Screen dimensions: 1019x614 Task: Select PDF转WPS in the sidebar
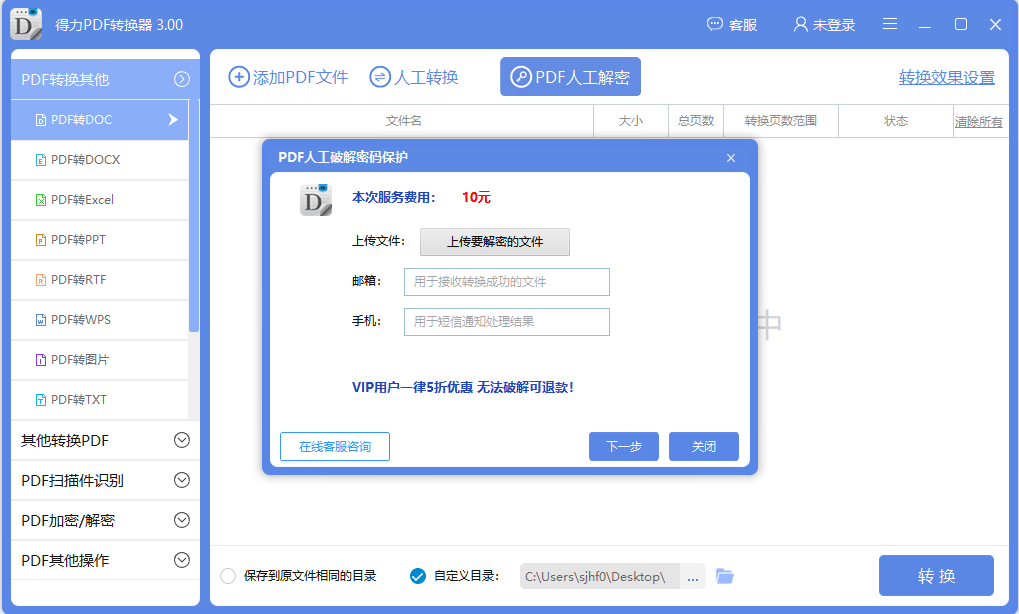pos(99,320)
